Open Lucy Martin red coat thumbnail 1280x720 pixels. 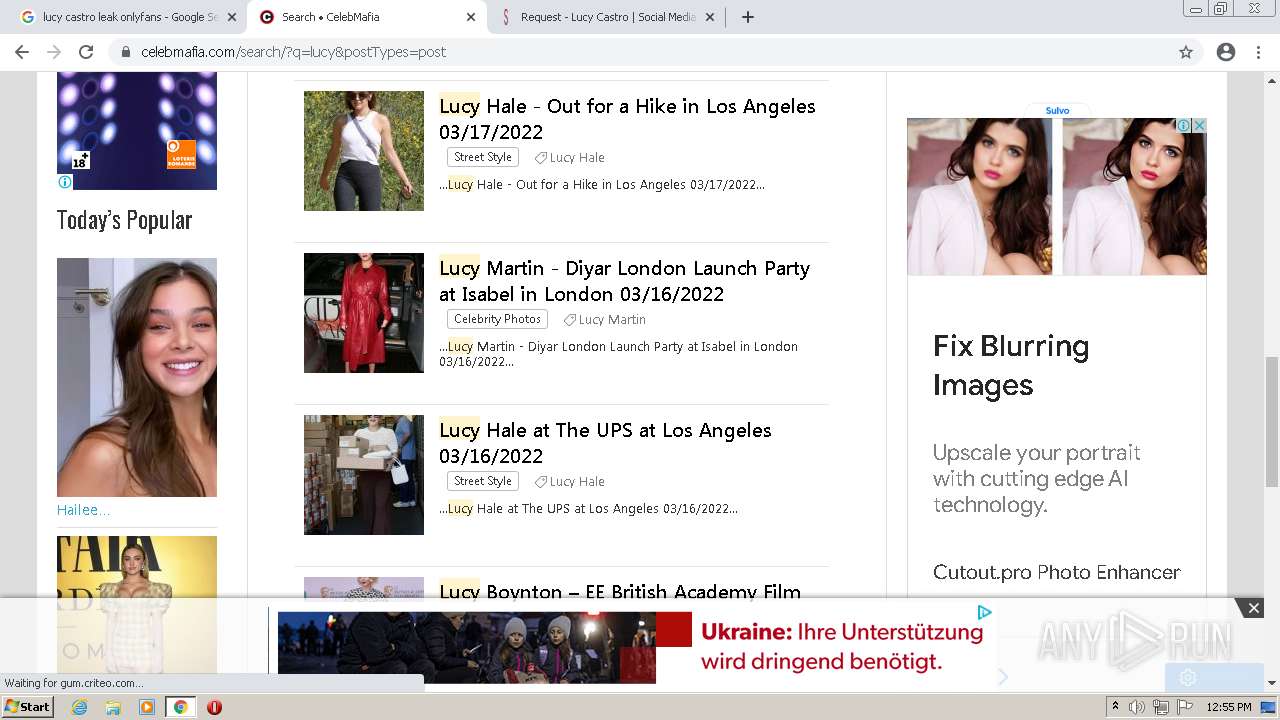tap(364, 313)
